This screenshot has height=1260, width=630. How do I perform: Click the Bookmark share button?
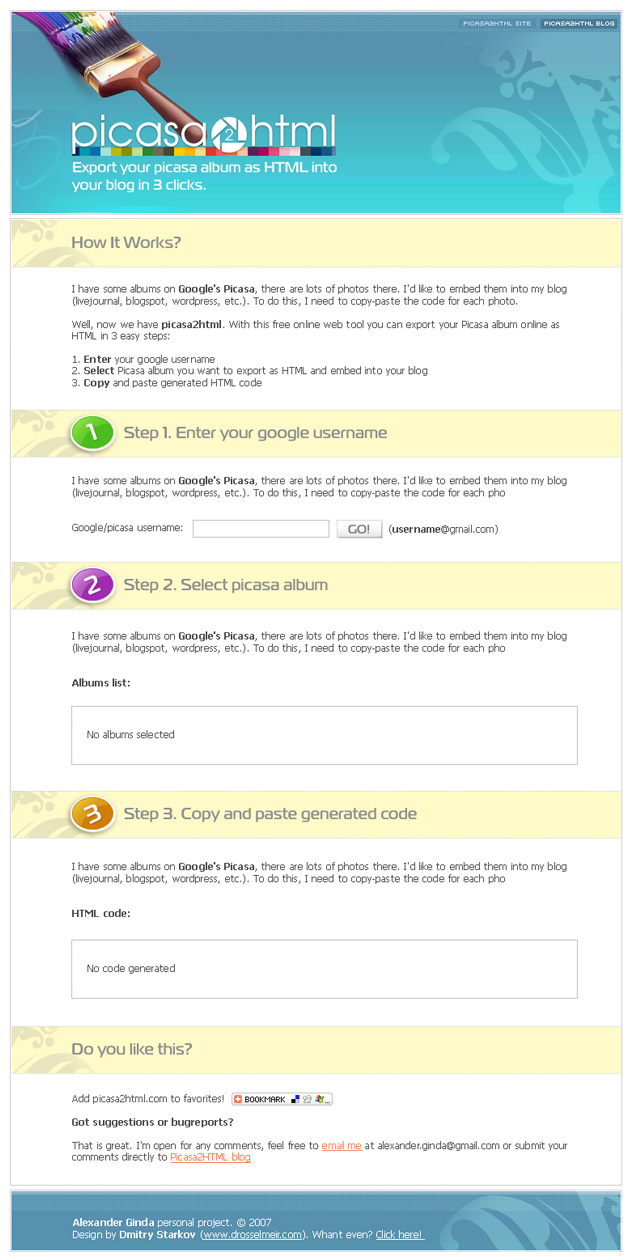(x=281, y=1099)
